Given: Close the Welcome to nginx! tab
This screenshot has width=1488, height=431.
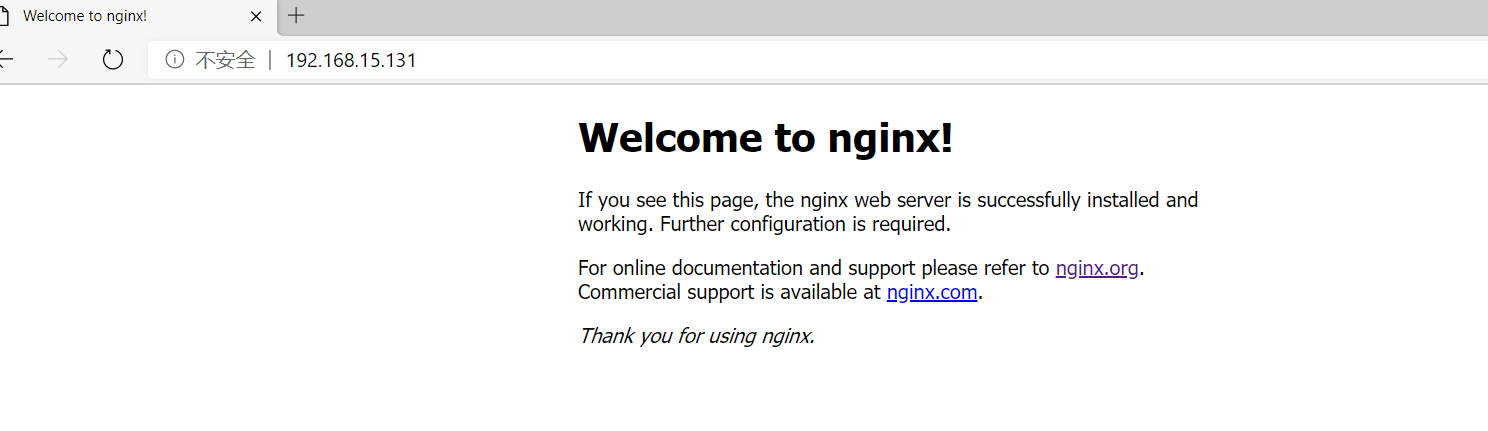Looking at the screenshot, I should (256, 16).
